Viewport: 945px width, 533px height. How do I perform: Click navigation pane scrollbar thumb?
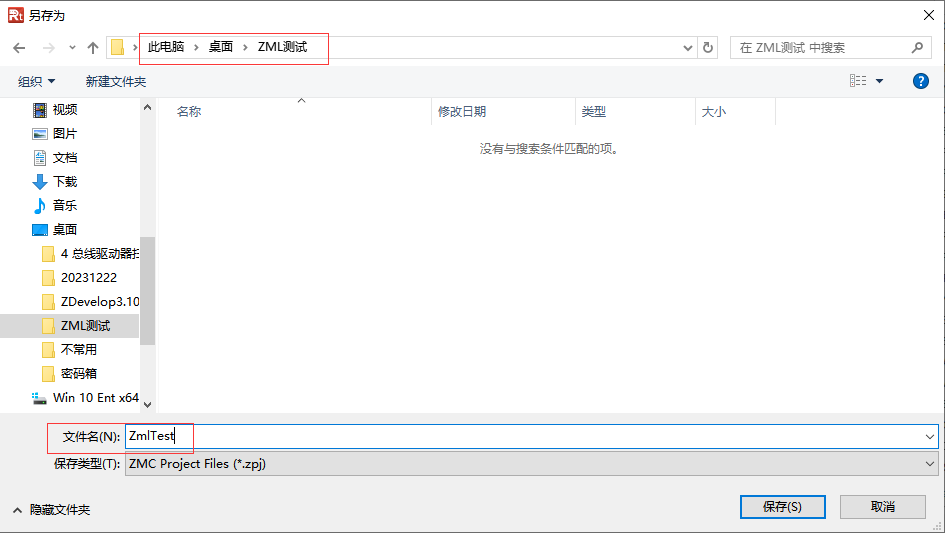(148, 291)
